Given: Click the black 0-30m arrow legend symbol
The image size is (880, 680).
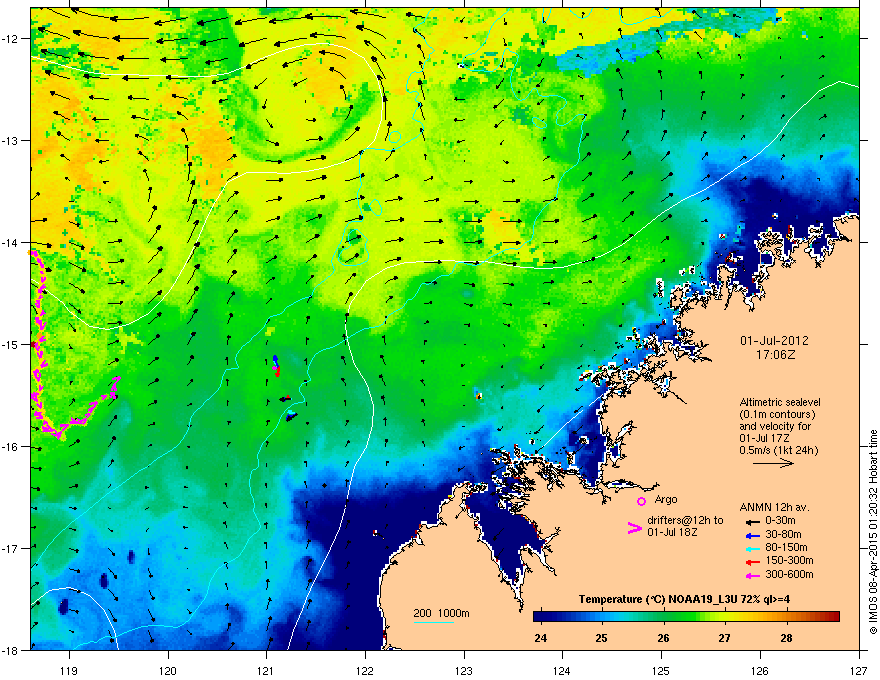Looking at the screenshot, I should [x=753, y=521].
